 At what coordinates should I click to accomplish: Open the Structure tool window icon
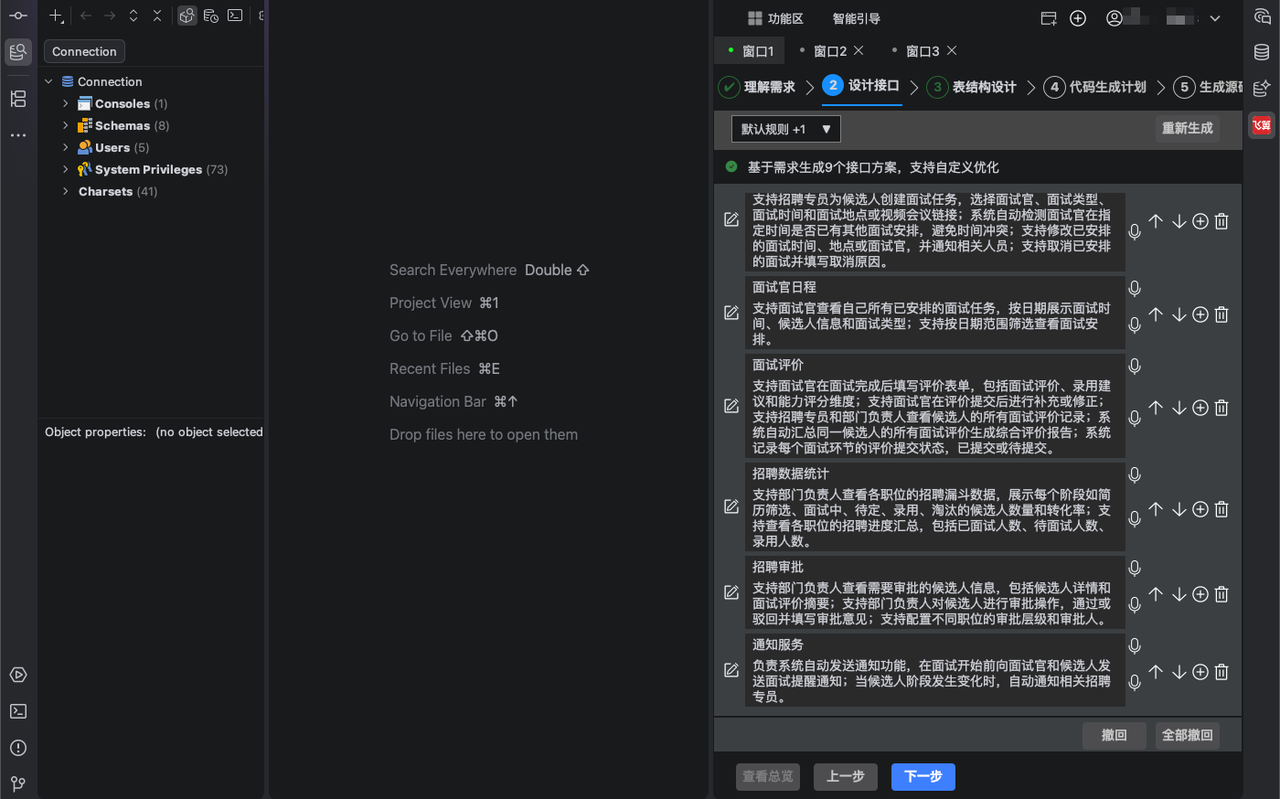pyautogui.click(x=18, y=99)
